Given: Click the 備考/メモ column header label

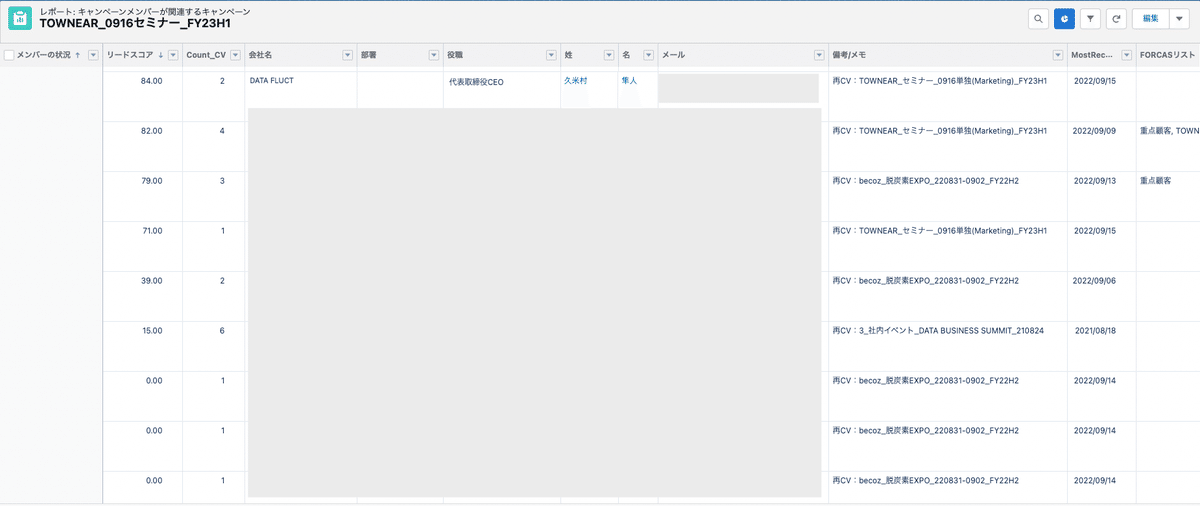Looking at the screenshot, I should pos(848,55).
